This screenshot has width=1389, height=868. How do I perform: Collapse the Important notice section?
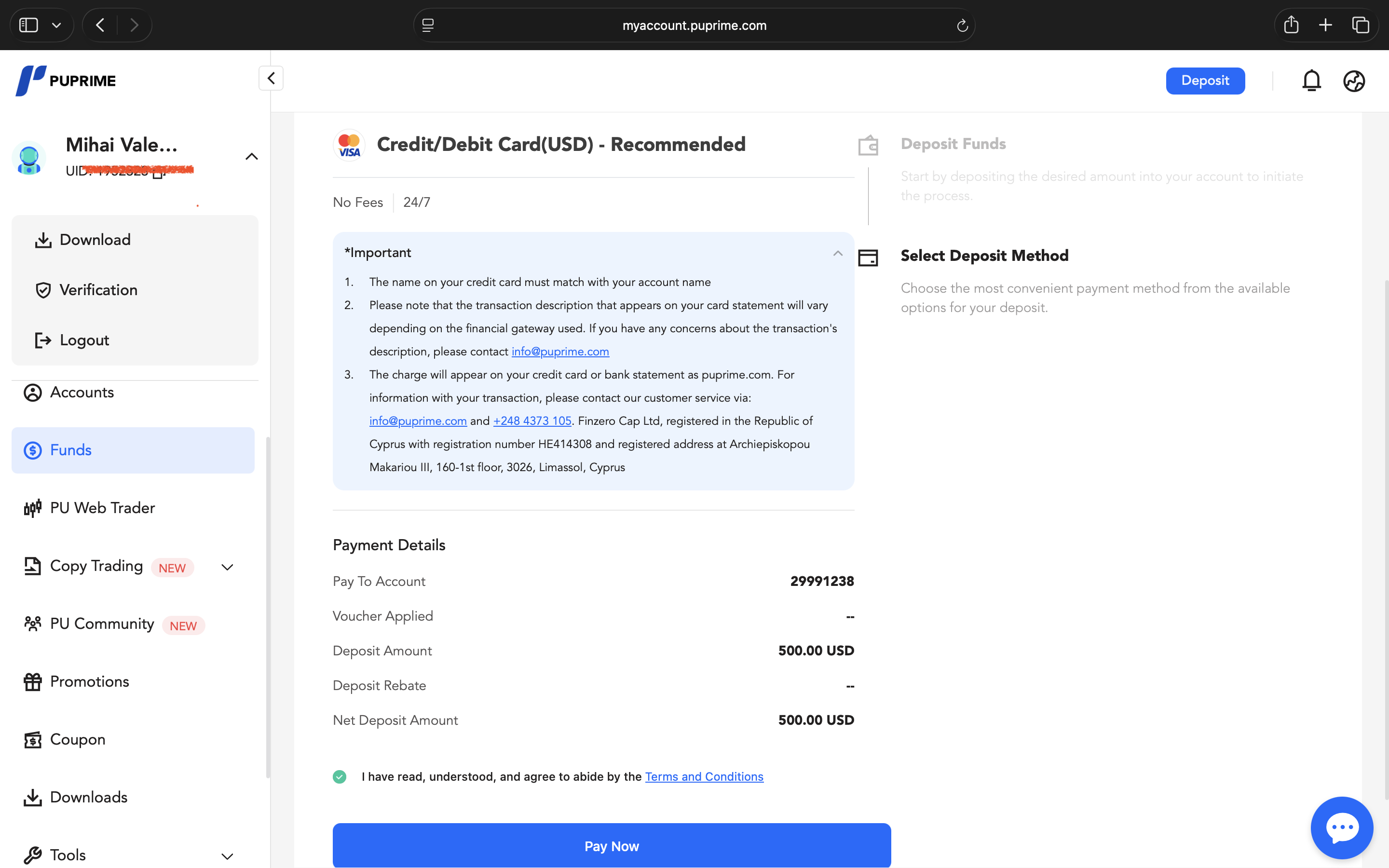pyautogui.click(x=837, y=253)
